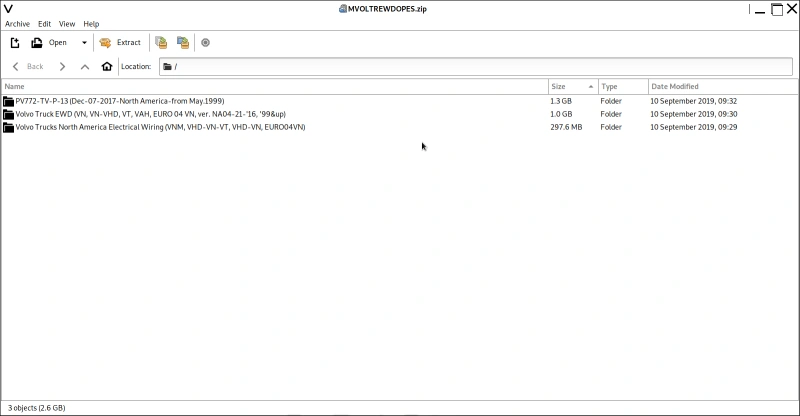Click the forward navigation arrow
Viewport: 800px width, 416px height.
tap(62, 66)
